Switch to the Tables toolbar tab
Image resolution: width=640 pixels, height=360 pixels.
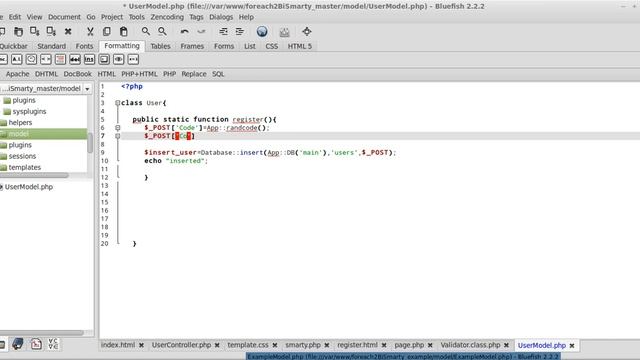point(160,46)
